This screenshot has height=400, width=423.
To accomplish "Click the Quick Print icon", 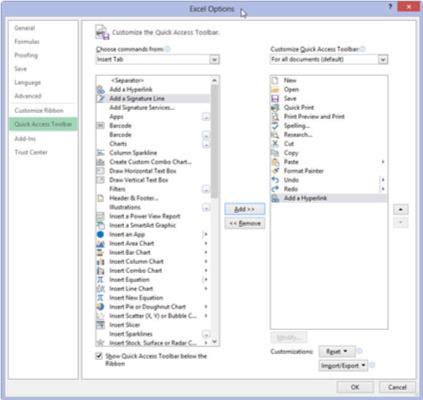I will pyautogui.click(x=275, y=107).
